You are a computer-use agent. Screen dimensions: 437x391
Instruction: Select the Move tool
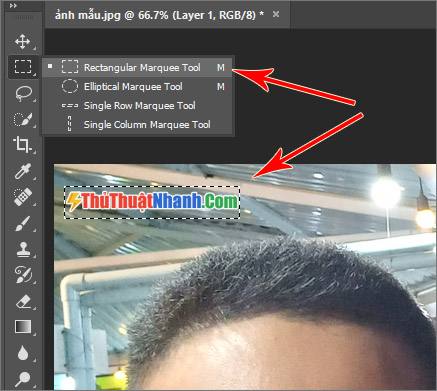[x=22, y=42]
